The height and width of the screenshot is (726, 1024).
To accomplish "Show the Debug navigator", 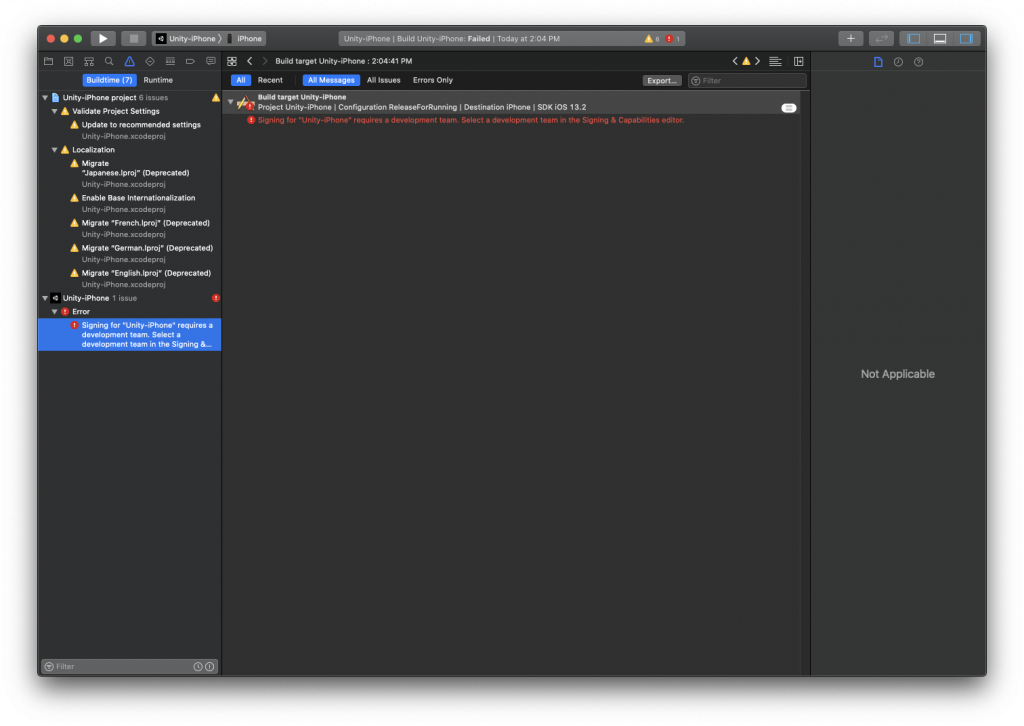I will click(x=170, y=61).
